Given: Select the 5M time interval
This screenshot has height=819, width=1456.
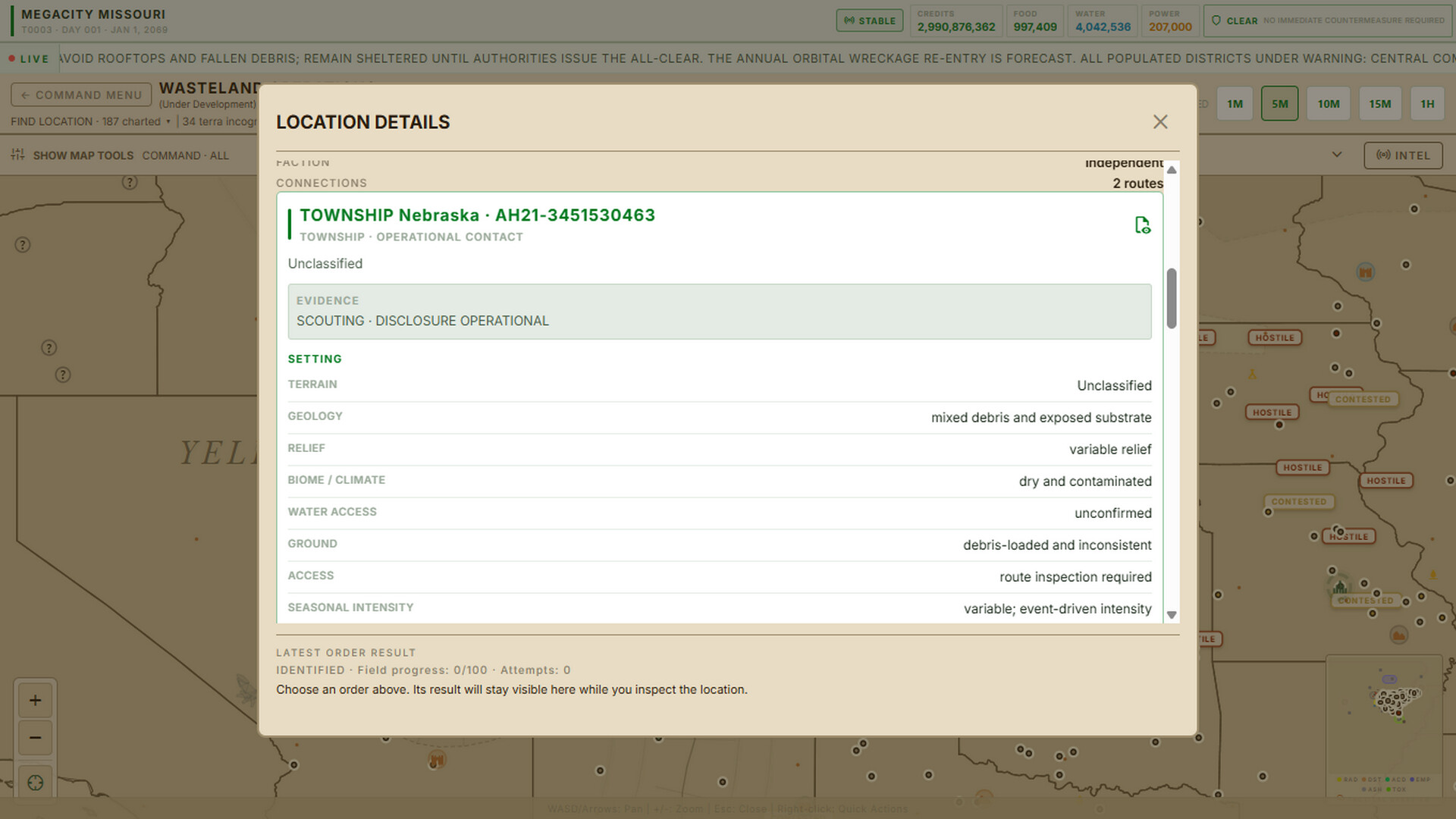Looking at the screenshot, I should click(1279, 104).
